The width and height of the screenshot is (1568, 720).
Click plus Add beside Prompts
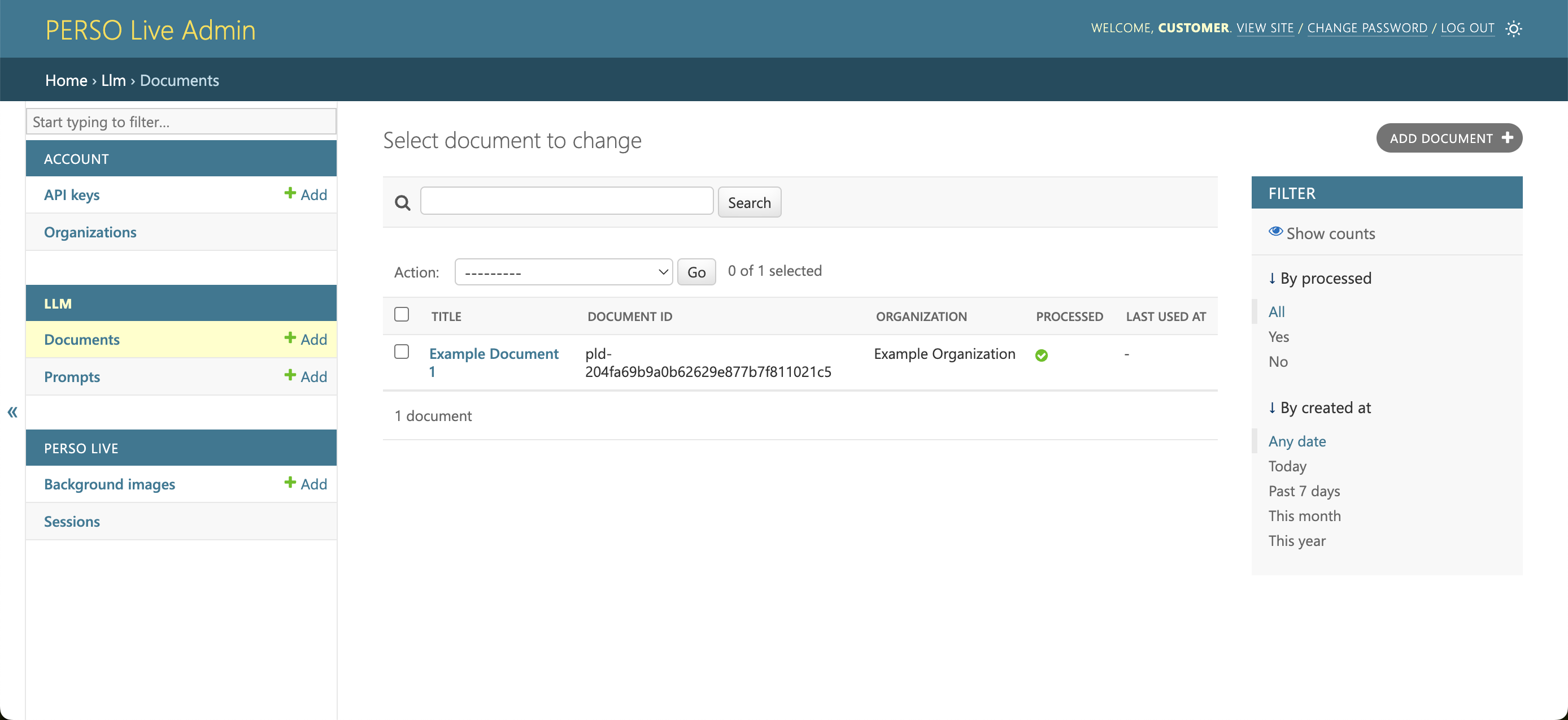(306, 376)
